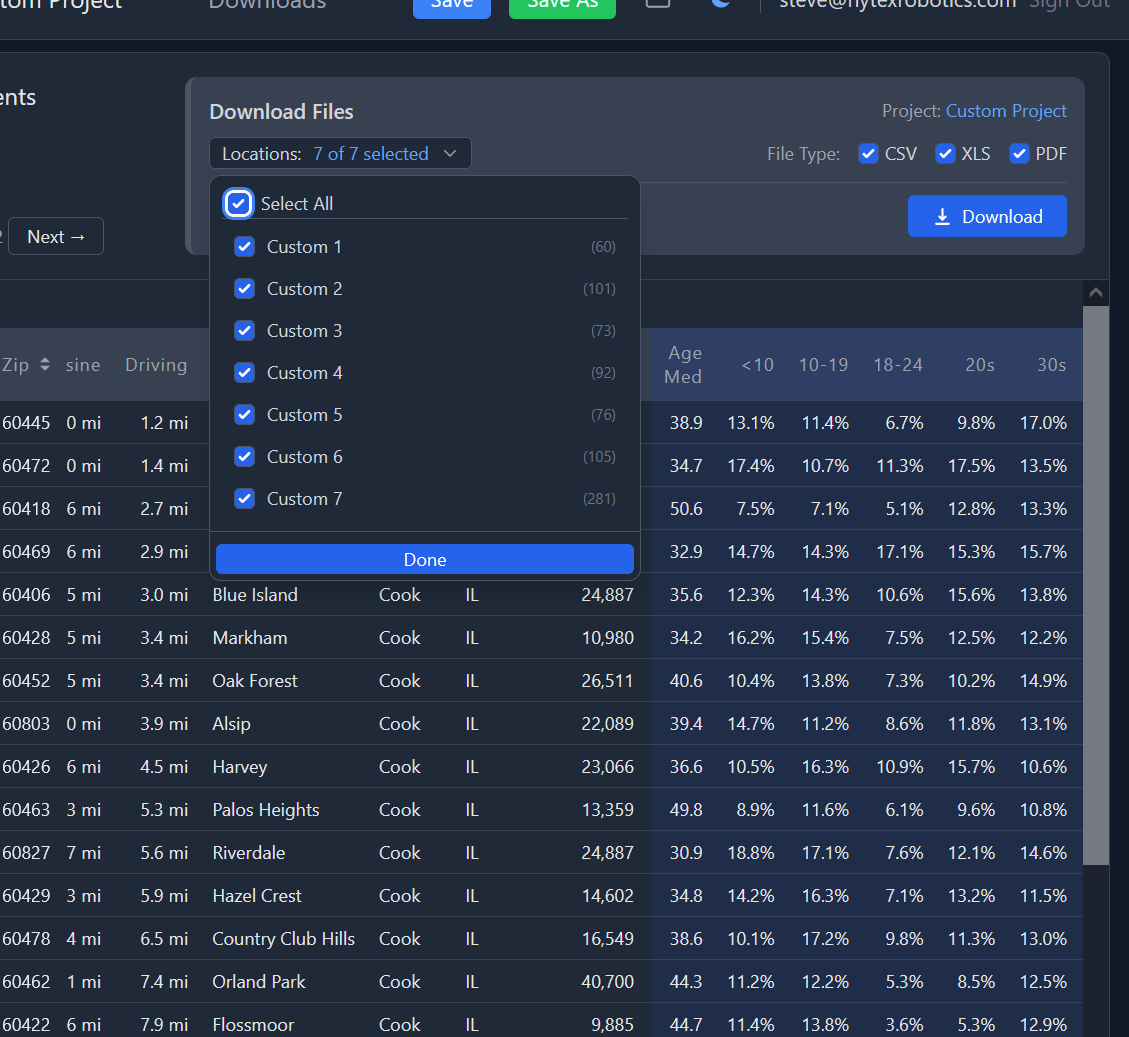Click the download arrow icon in Download button
Image resolution: width=1129 pixels, height=1037 pixels.
click(942, 217)
